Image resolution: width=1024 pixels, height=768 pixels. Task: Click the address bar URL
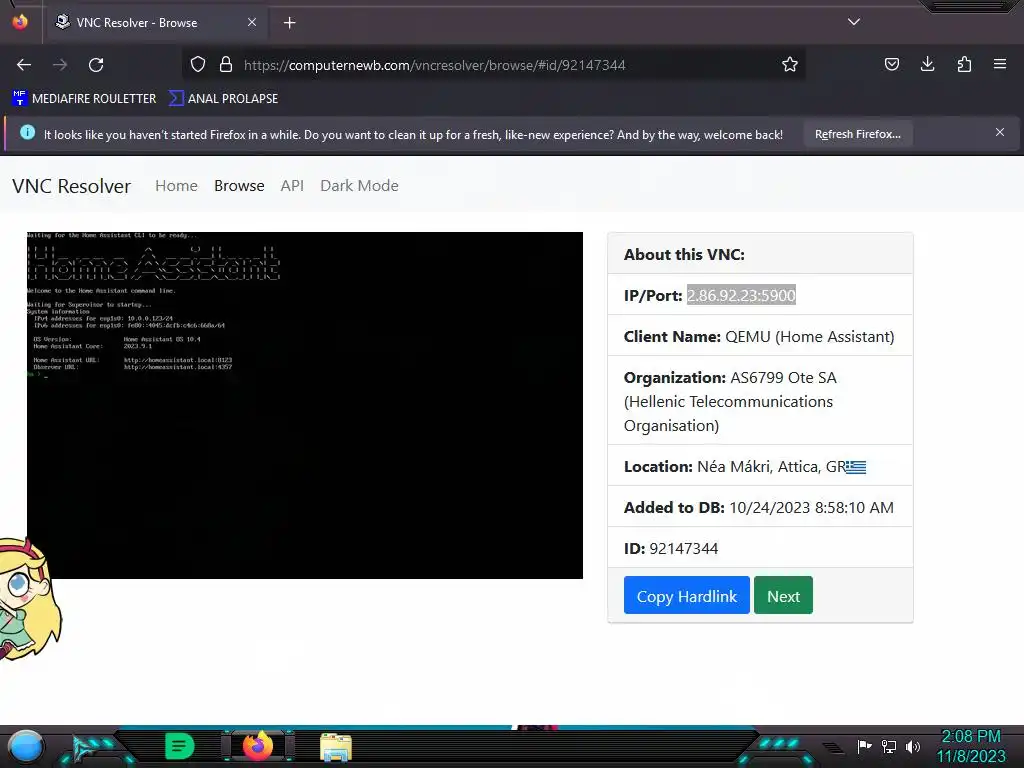pos(435,65)
